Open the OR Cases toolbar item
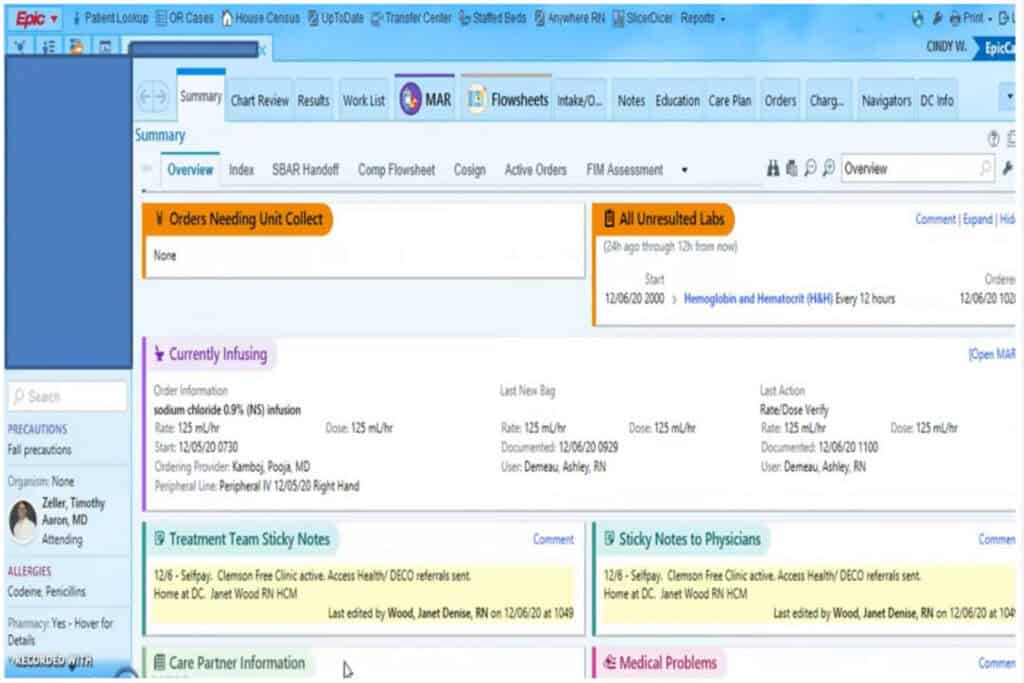Viewport: 1024px width, 683px height. coord(185,18)
